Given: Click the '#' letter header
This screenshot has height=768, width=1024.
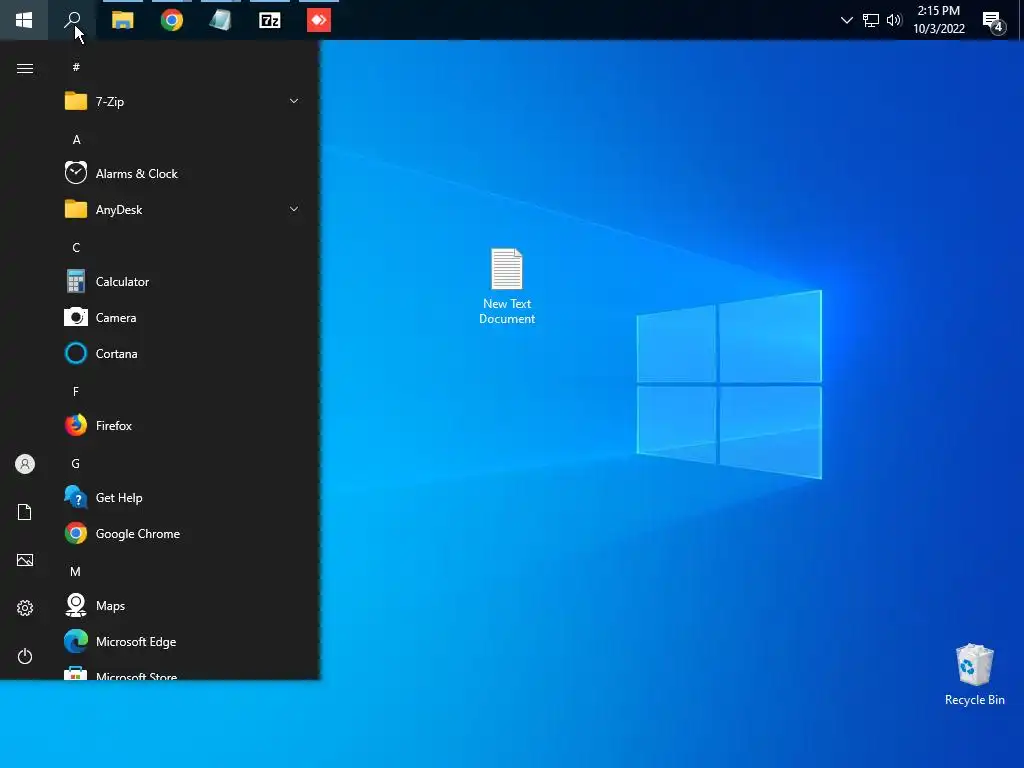Looking at the screenshot, I should click(76, 67).
